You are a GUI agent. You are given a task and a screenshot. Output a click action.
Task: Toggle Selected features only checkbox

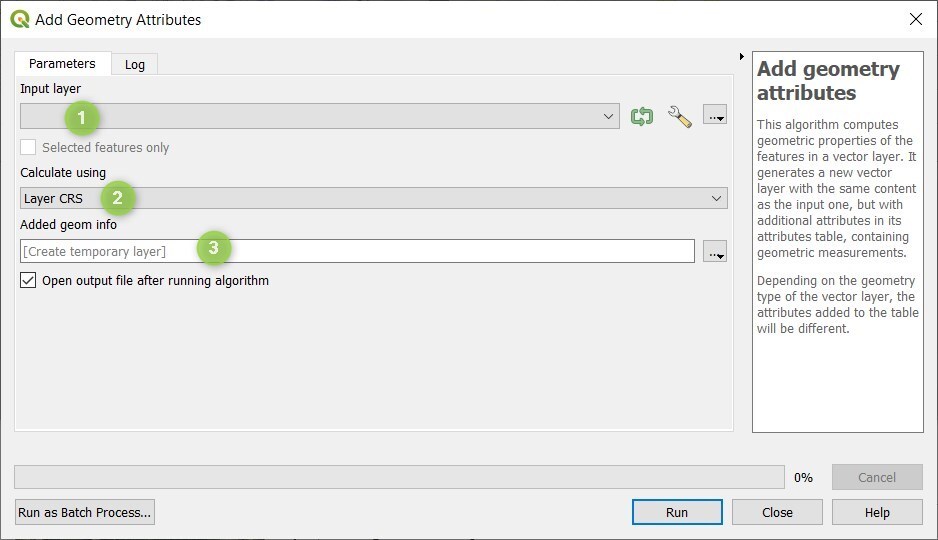[29, 147]
